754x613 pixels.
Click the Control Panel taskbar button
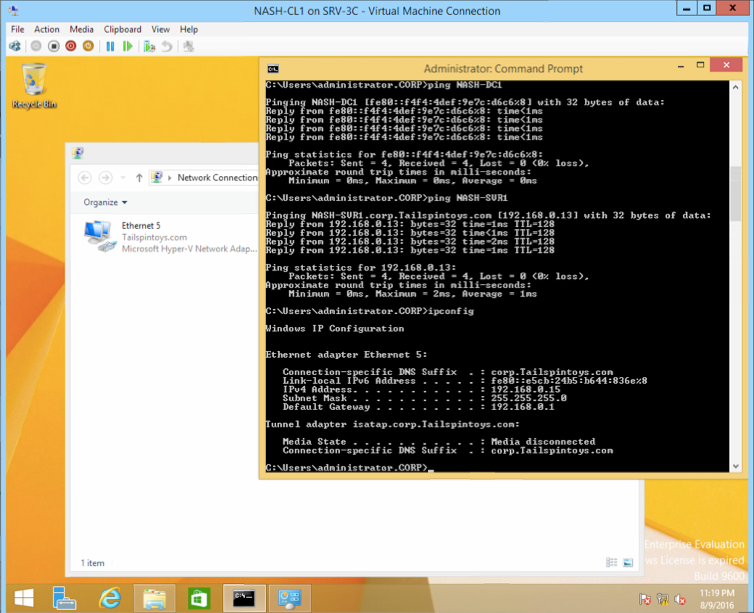tap(289, 598)
